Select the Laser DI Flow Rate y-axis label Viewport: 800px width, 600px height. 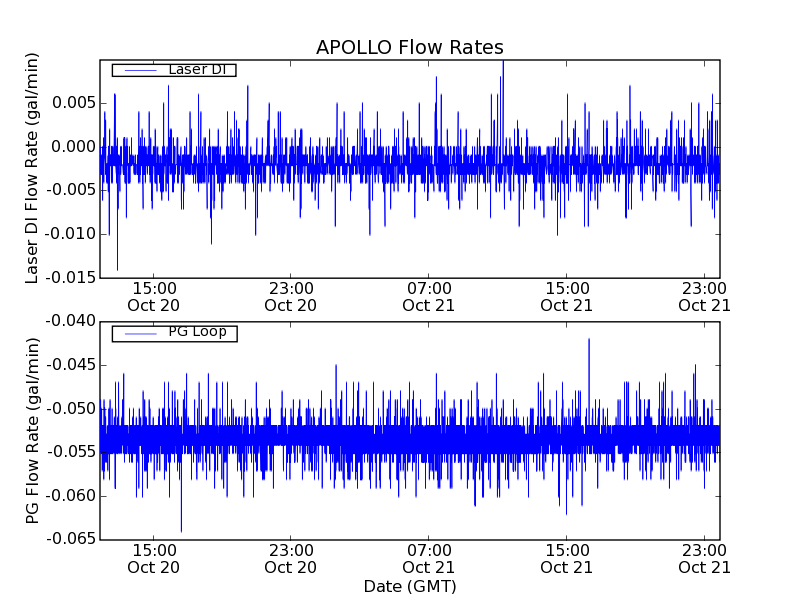(x=33, y=168)
